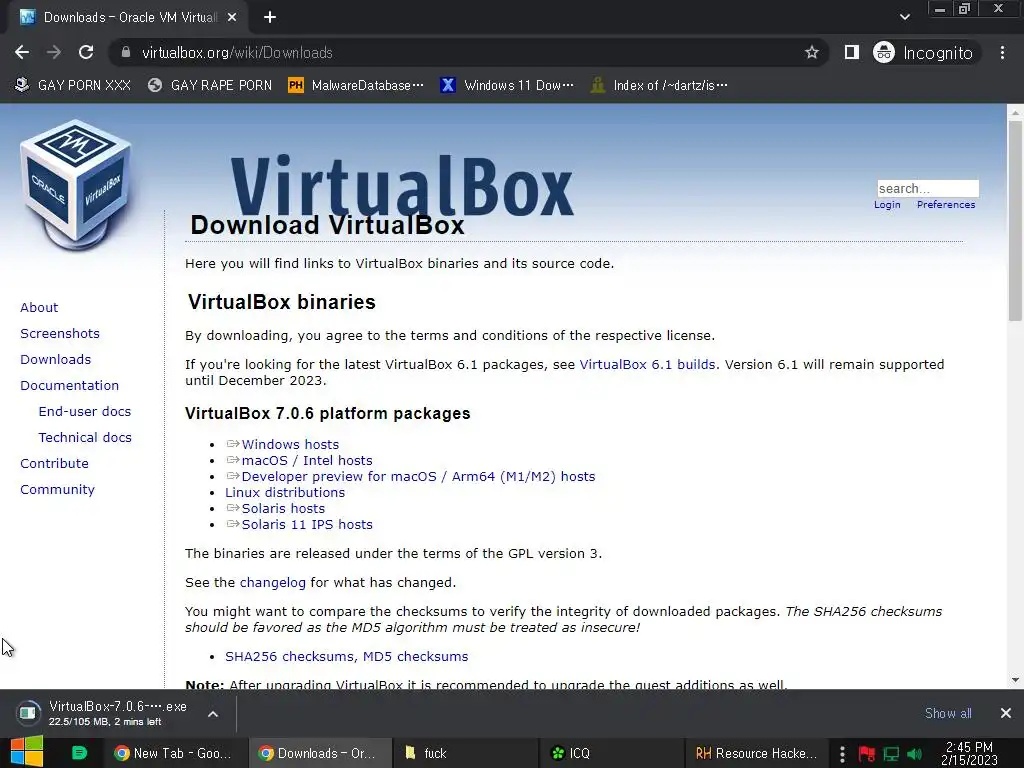Click the network tray icon

click(x=891, y=754)
